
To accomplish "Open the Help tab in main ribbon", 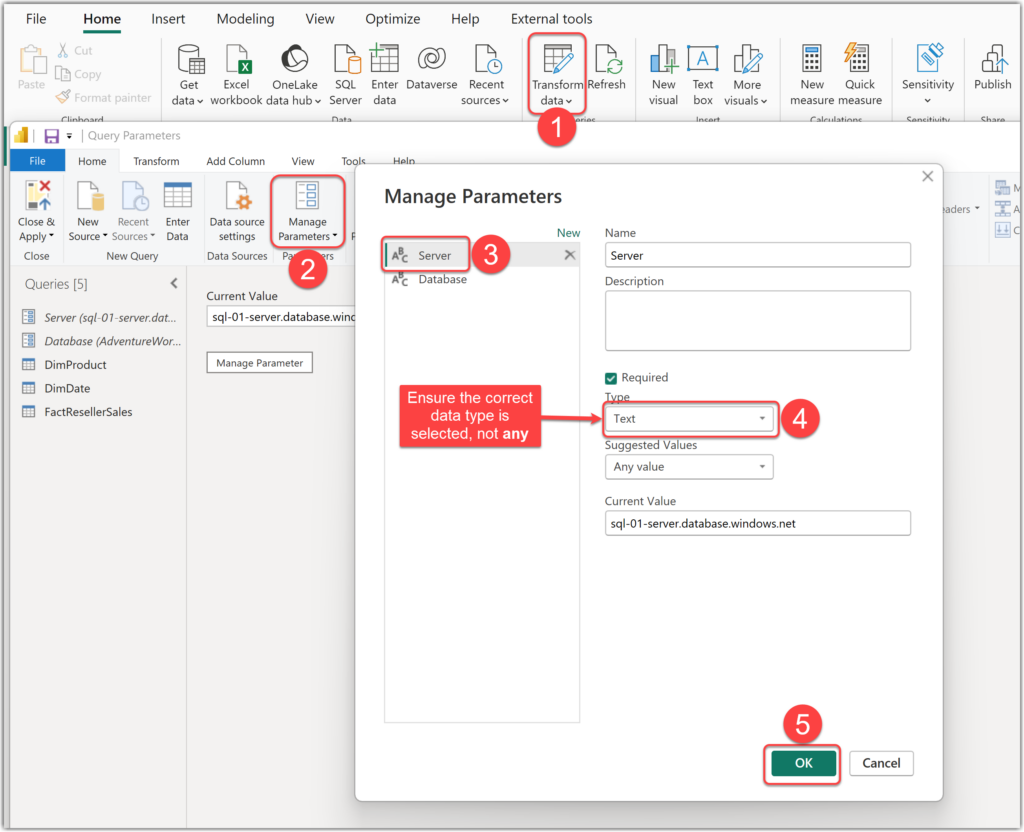I will [465, 19].
